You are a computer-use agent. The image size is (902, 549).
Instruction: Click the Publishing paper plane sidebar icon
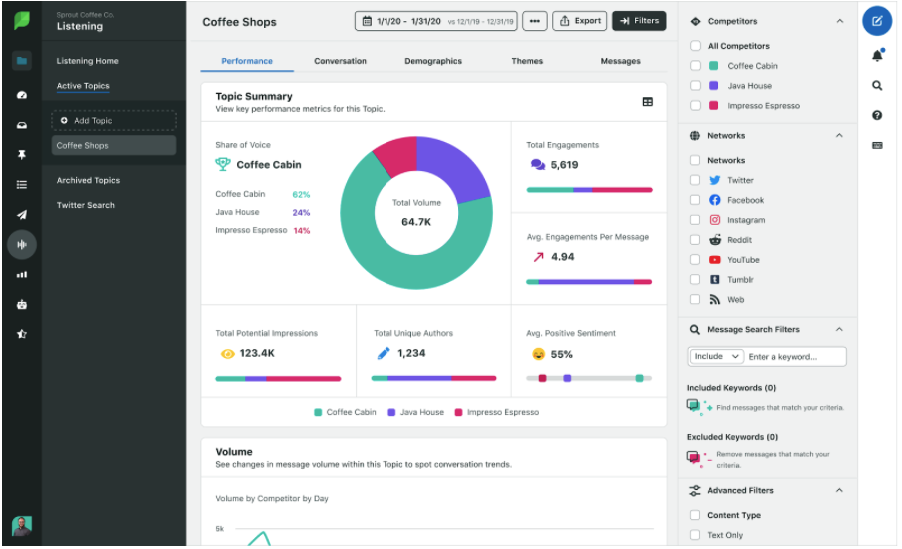click(22, 214)
